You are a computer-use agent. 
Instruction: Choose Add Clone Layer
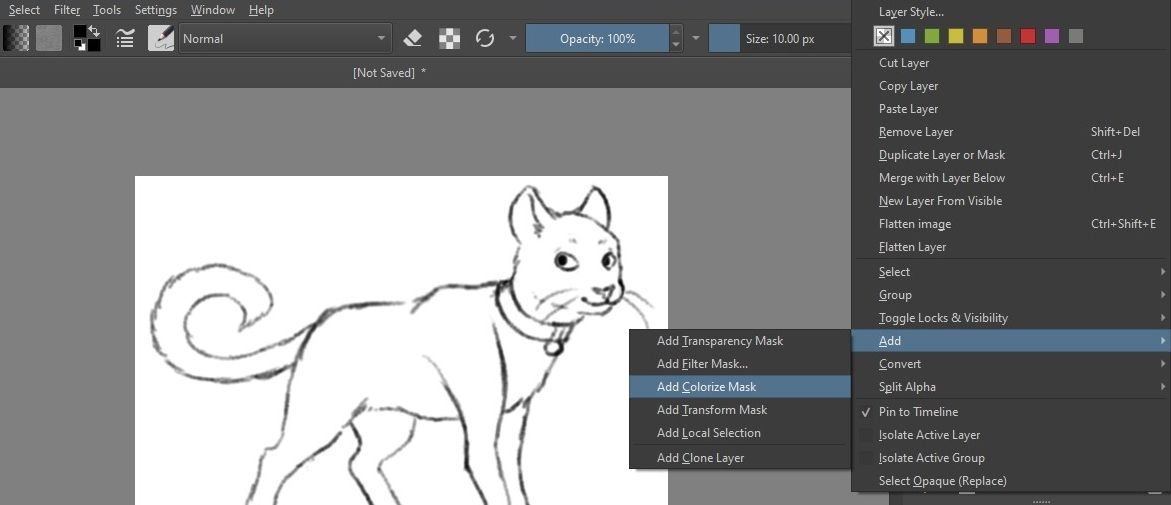740,458
